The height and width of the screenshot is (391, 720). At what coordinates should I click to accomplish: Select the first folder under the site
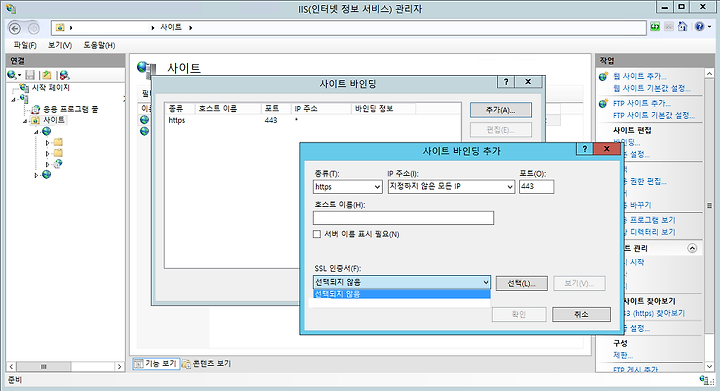point(58,142)
